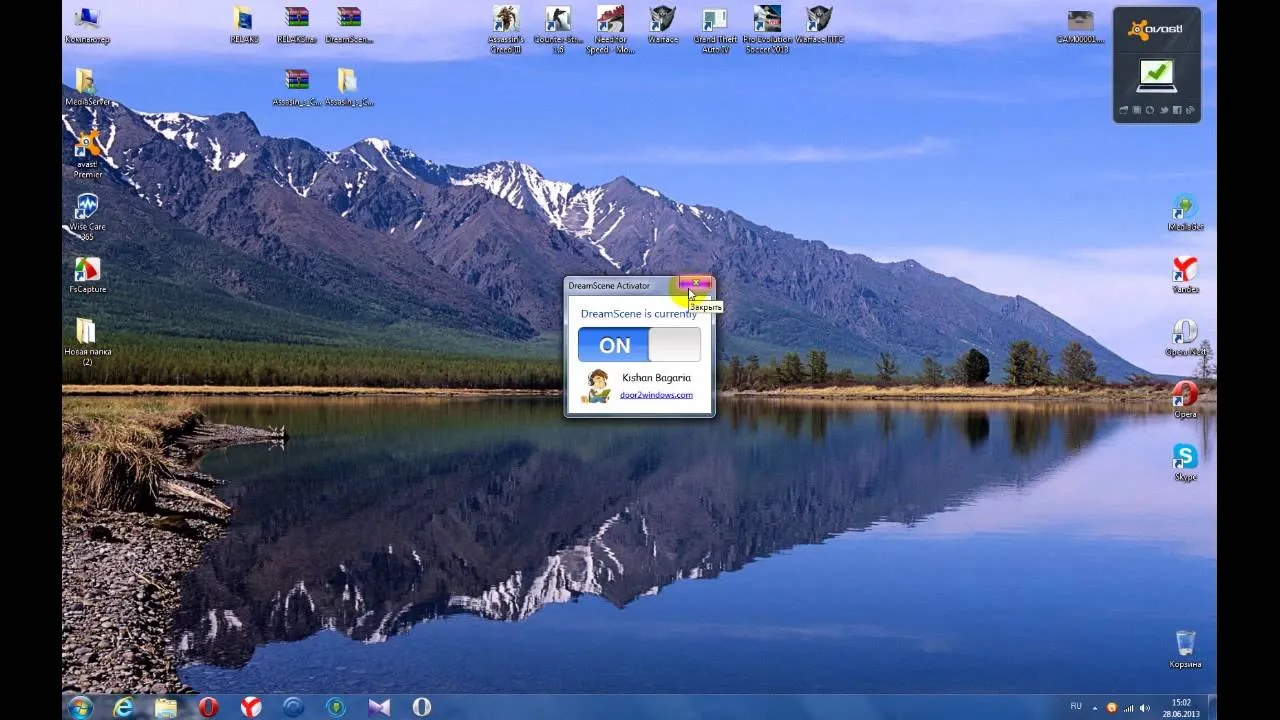Launch Assassin's Creed III shortcut
This screenshot has width=1280, height=720.
tap(506, 29)
